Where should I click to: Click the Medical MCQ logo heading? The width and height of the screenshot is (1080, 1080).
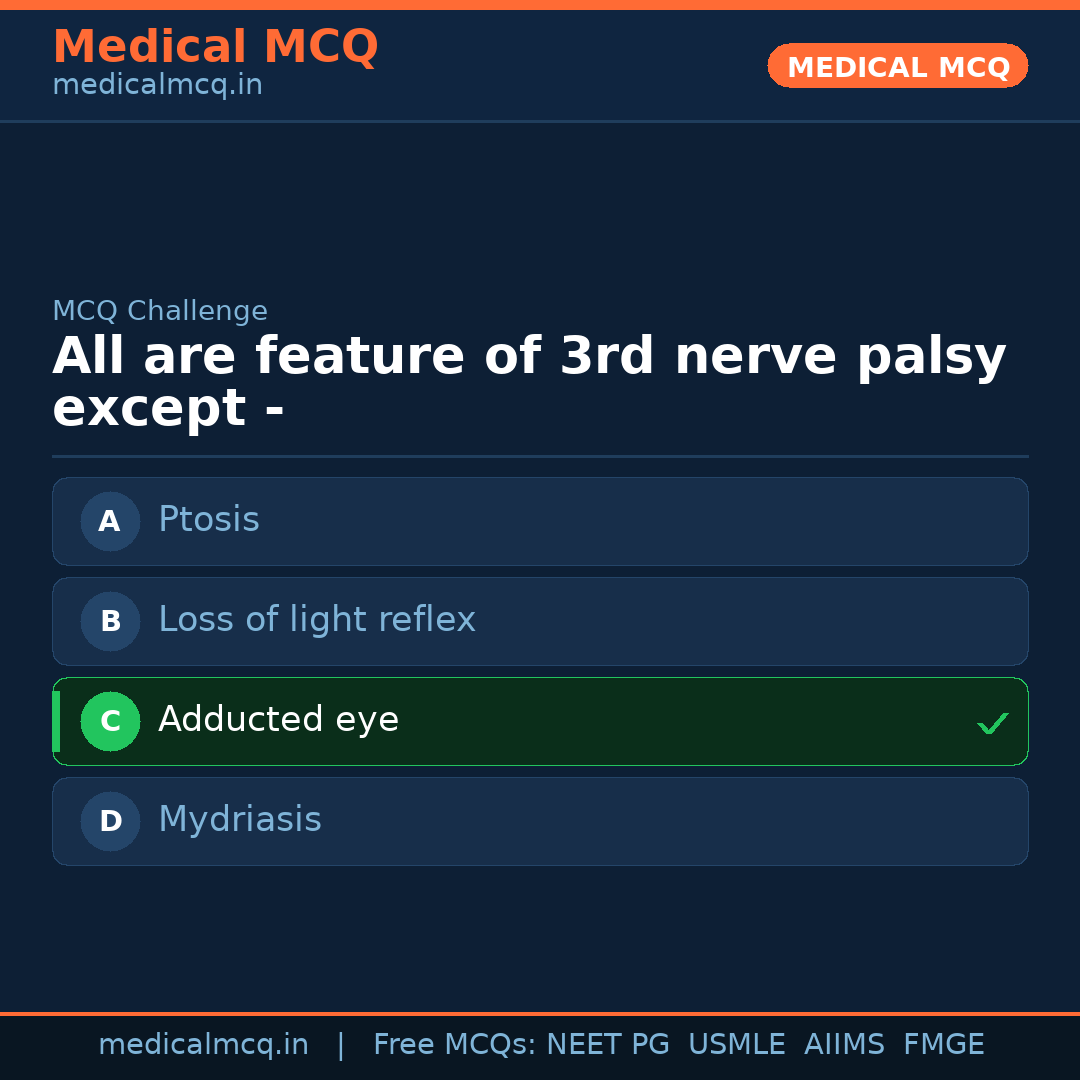[x=215, y=46]
